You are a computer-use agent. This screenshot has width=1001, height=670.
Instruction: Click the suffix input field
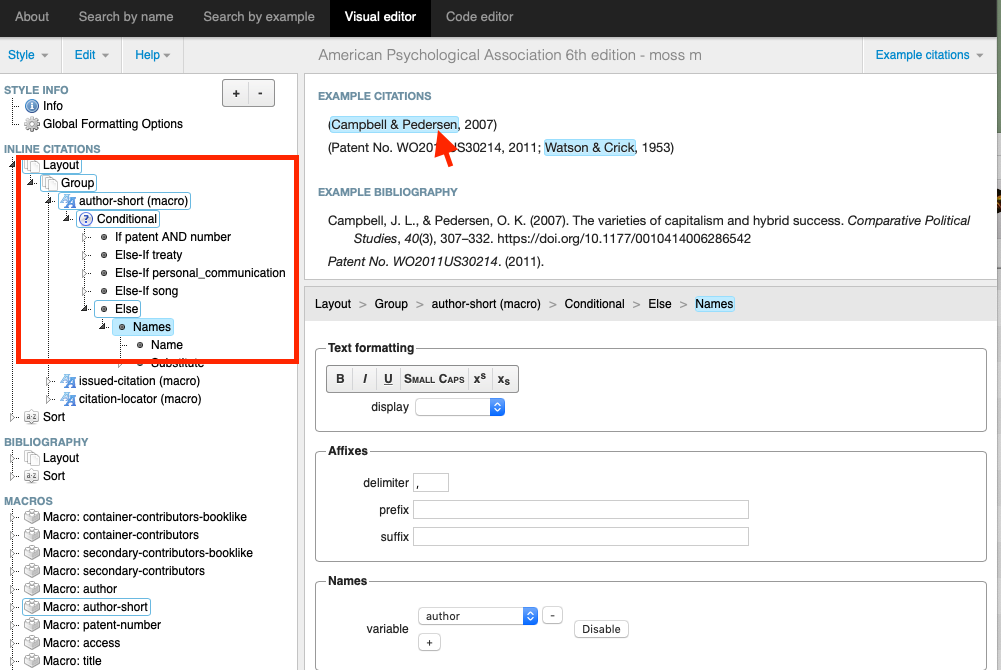[x=580, y=537]
